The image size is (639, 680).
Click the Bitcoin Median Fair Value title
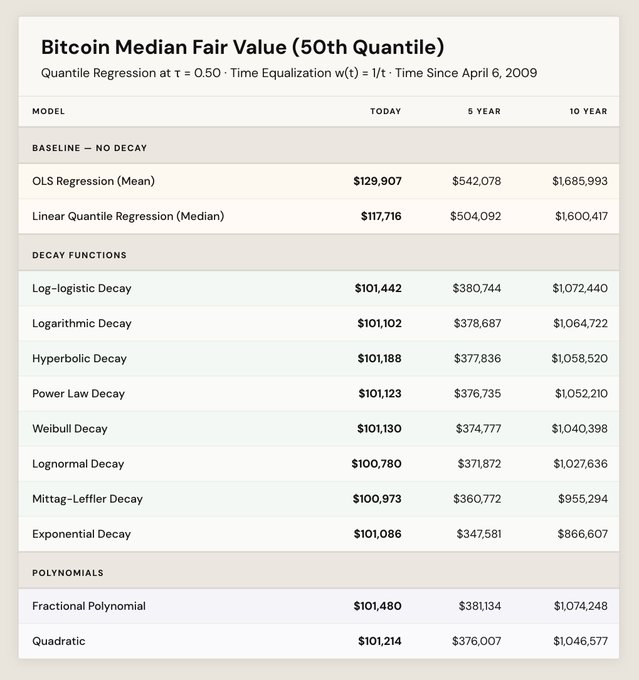(242, 47)
